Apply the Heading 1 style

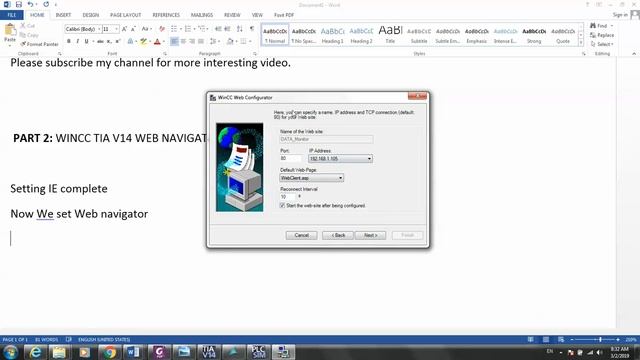(333, 35)
